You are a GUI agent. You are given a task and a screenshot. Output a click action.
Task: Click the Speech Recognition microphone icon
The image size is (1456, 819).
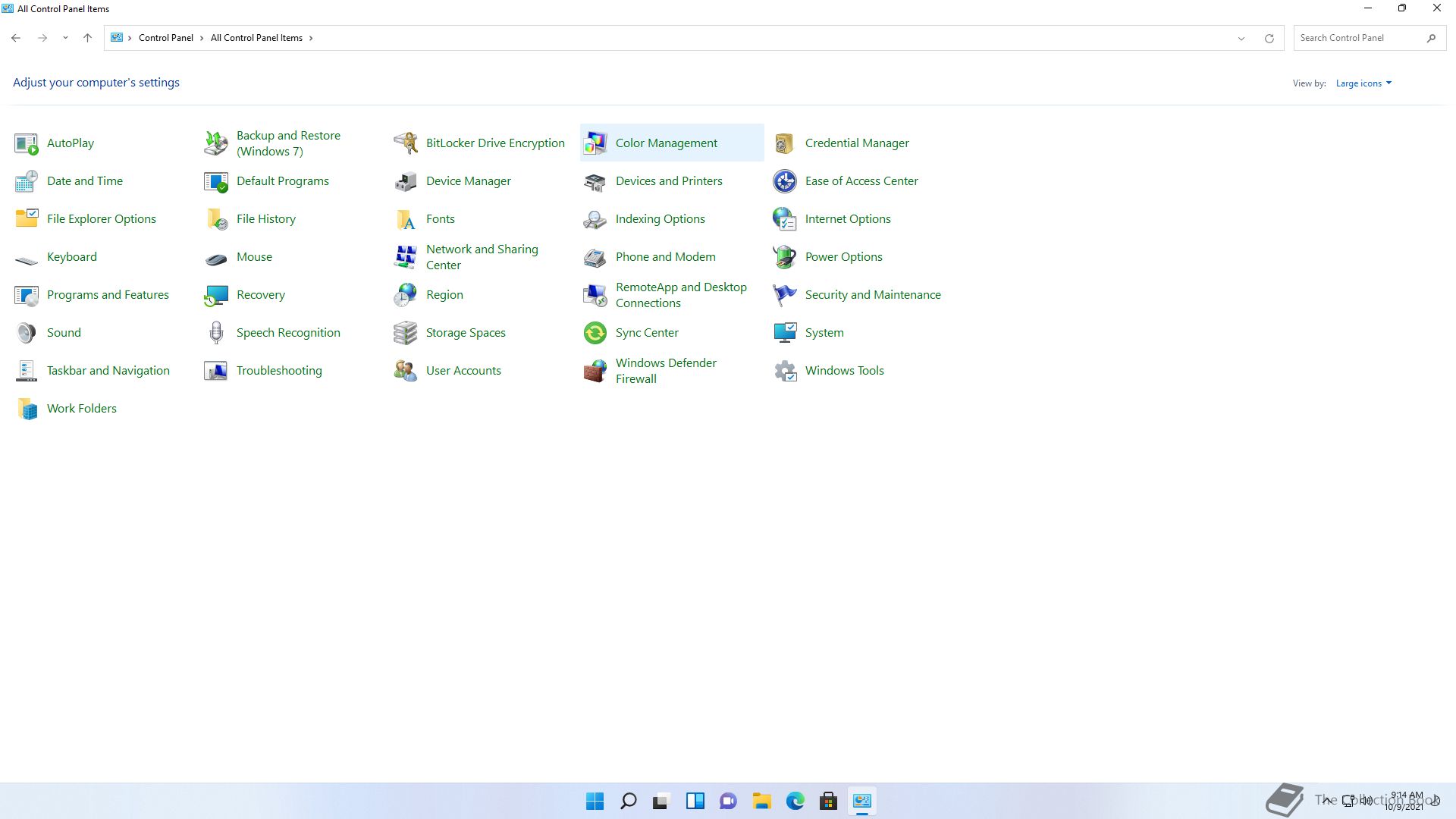[216, 333]
